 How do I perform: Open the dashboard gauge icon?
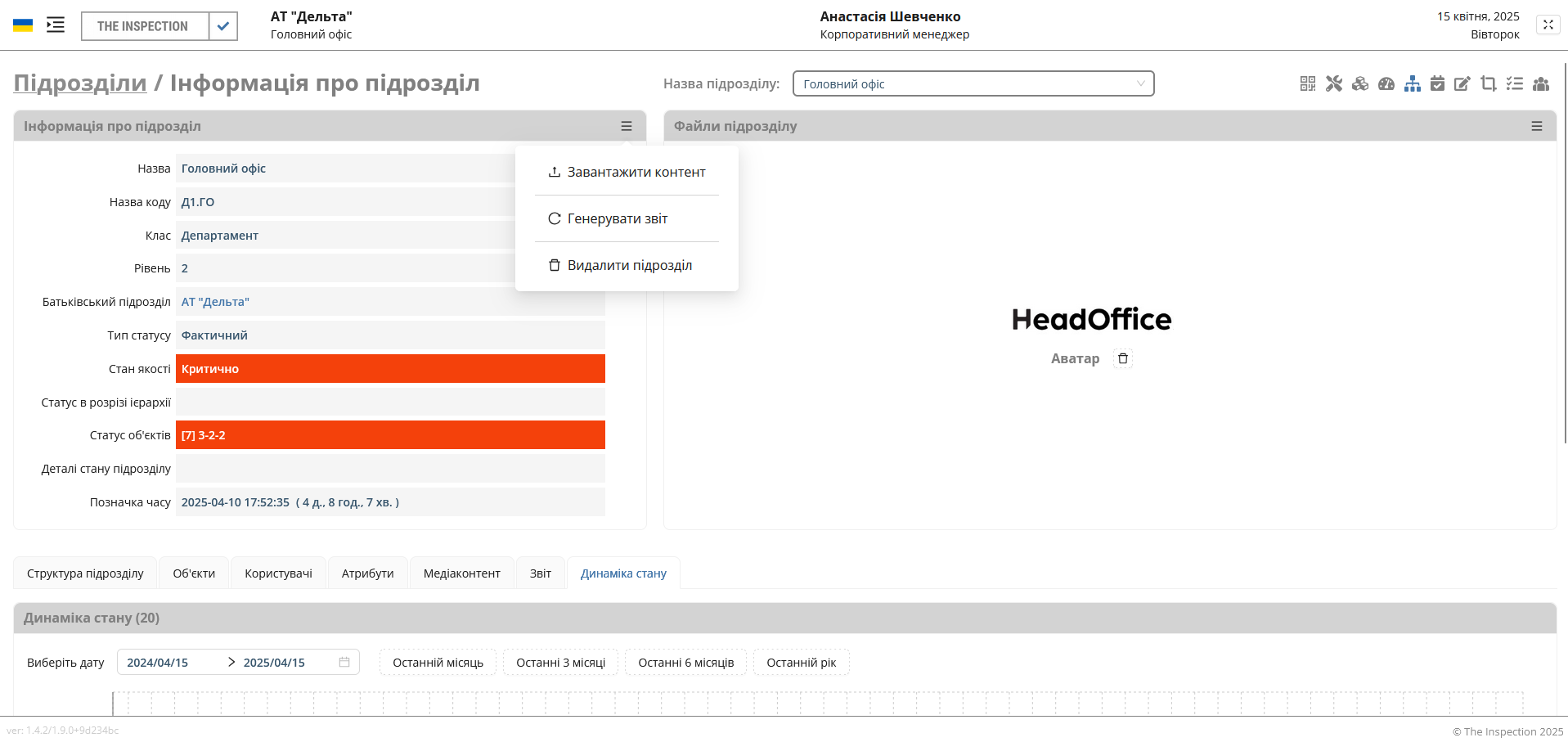[x=1386, y=83]
